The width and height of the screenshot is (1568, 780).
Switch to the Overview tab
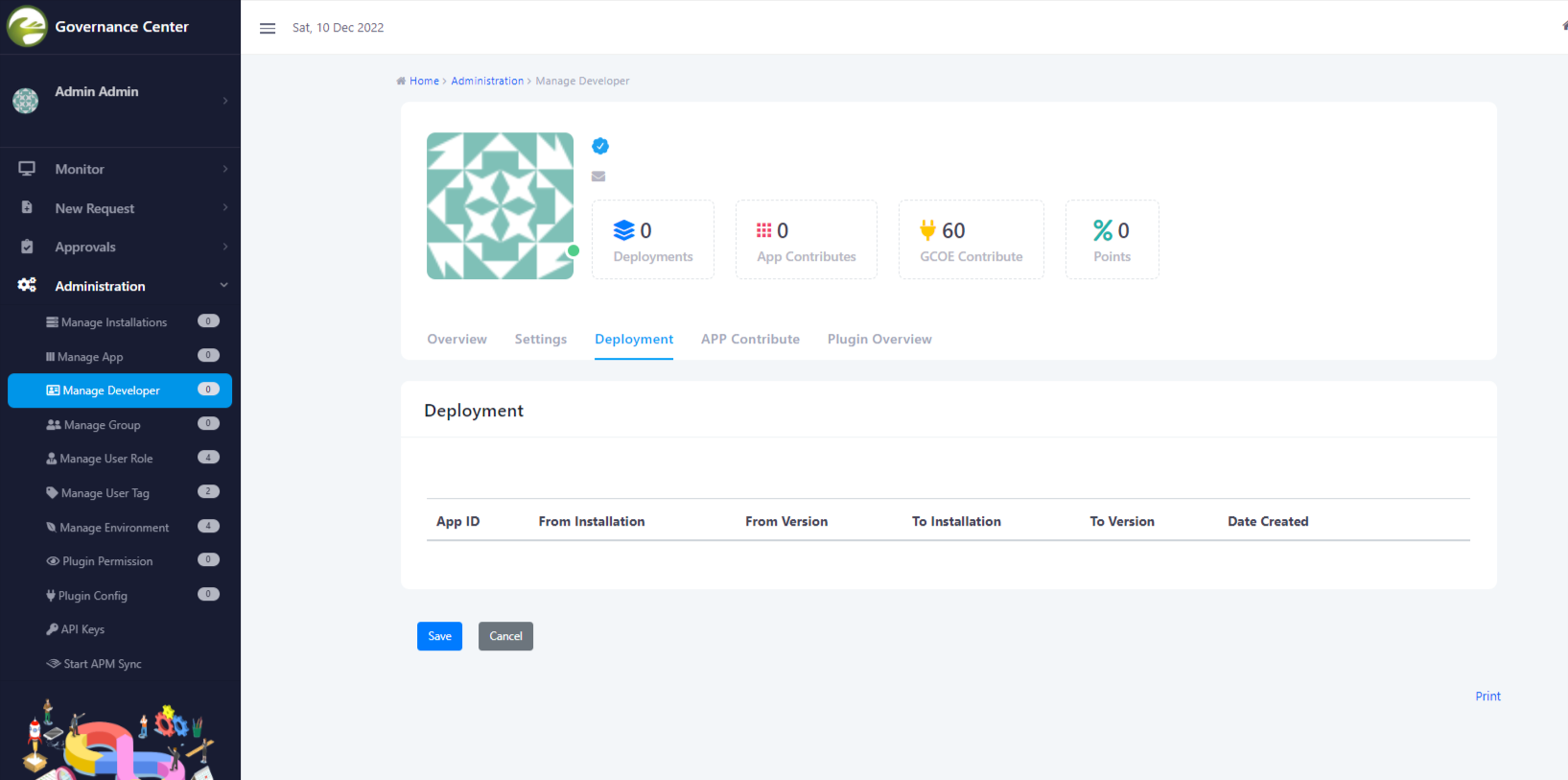coord(456,340)
